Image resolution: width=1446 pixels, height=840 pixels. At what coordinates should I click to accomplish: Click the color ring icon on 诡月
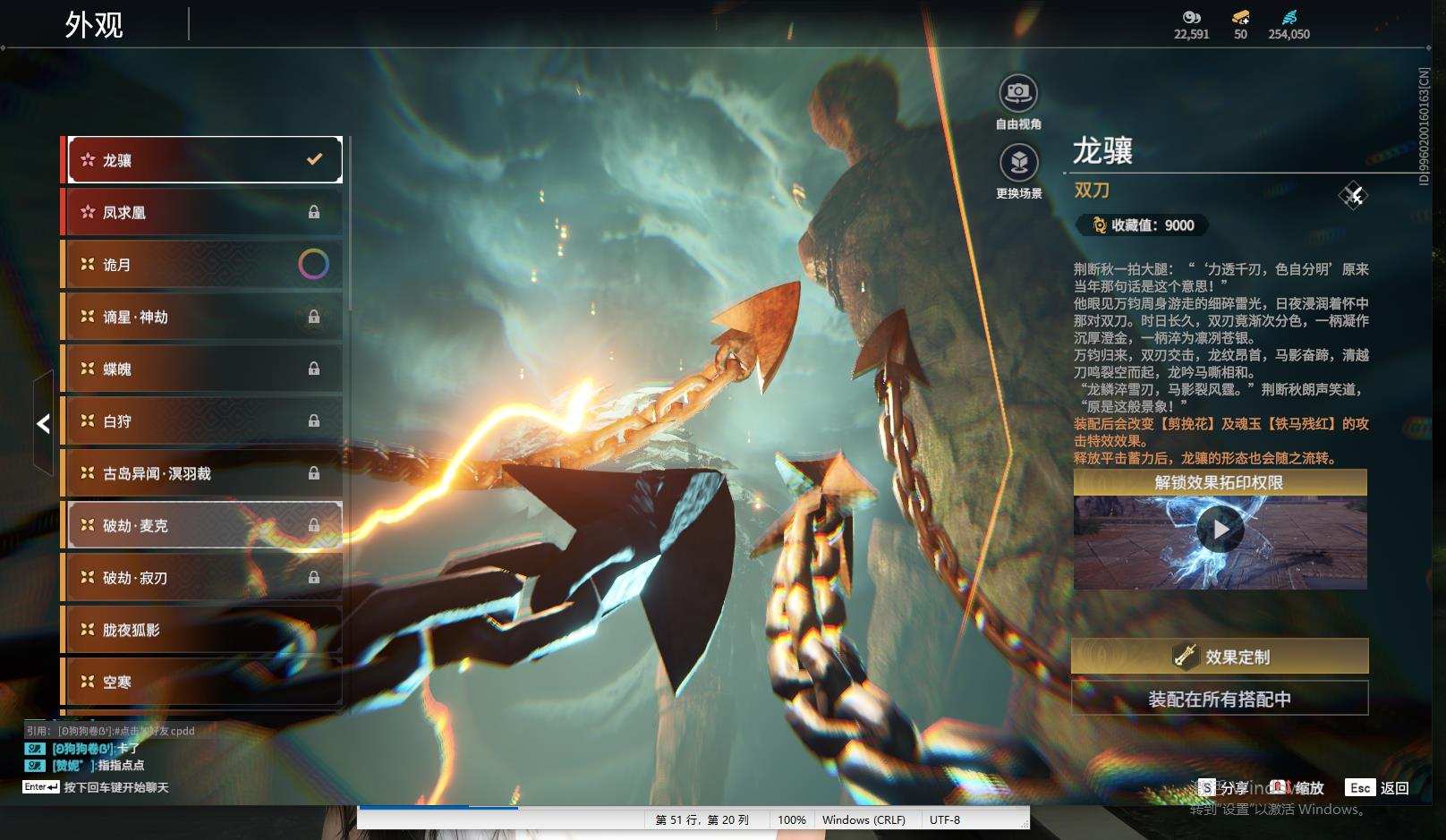[x=313, y=264]
